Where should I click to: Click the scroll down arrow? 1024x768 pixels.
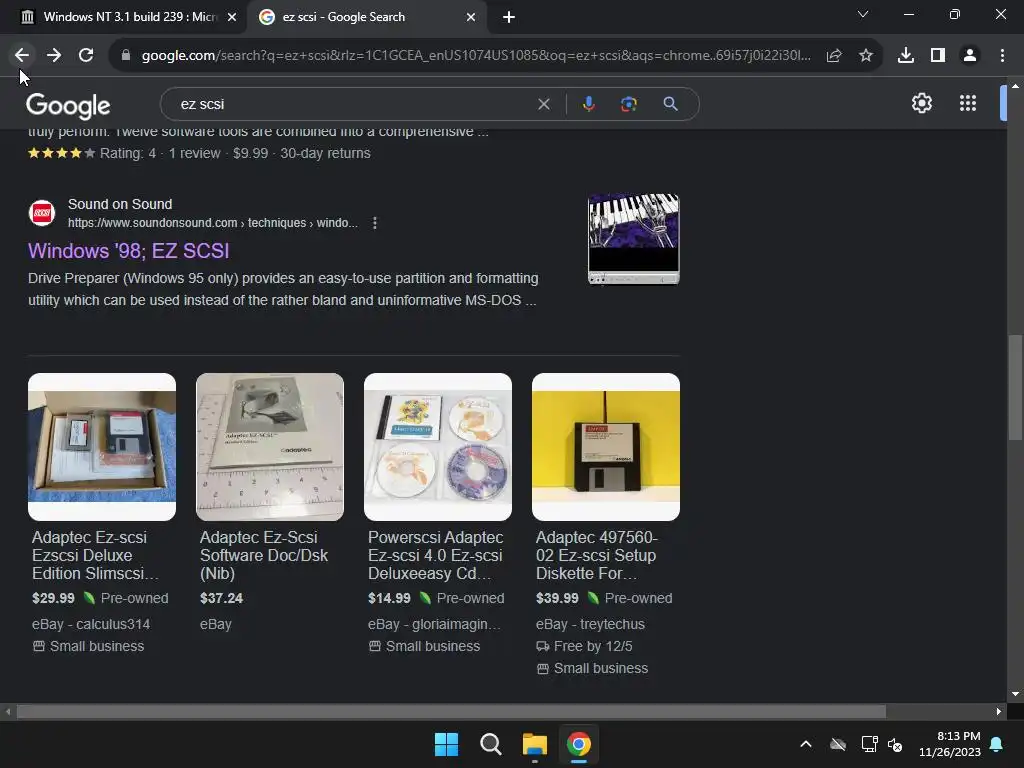(x=1015, y=694)
